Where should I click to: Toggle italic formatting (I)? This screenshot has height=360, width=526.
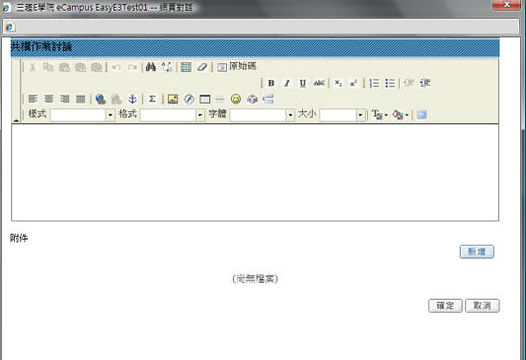point(287,83)
